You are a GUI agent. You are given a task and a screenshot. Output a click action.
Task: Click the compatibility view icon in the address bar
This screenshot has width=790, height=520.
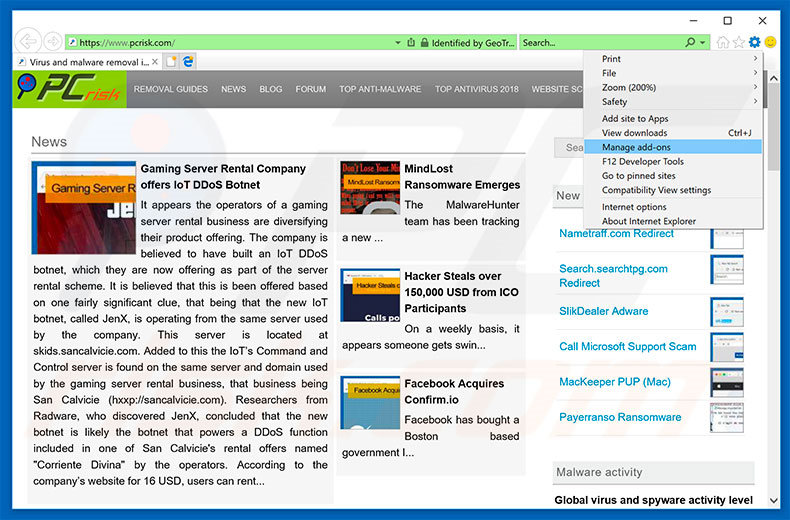(411, 43)
